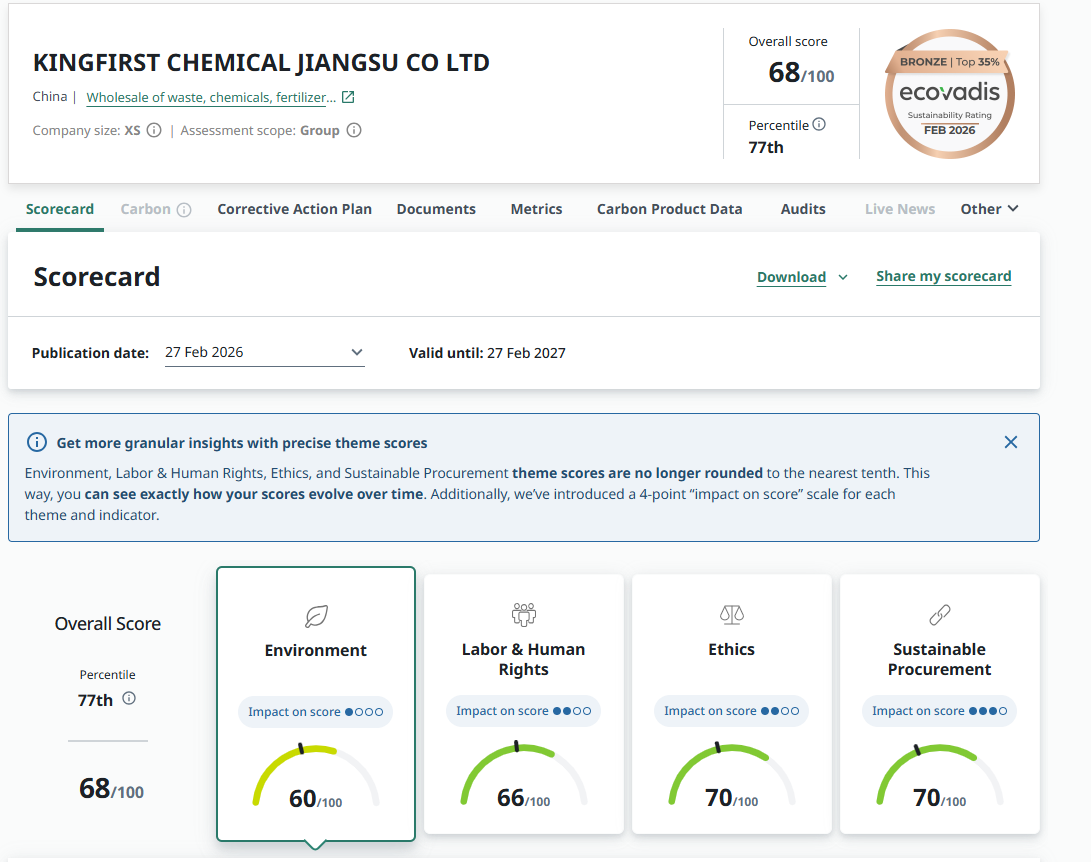Click the header overall score 68/100
The image size is (1091, 862).
801,73
